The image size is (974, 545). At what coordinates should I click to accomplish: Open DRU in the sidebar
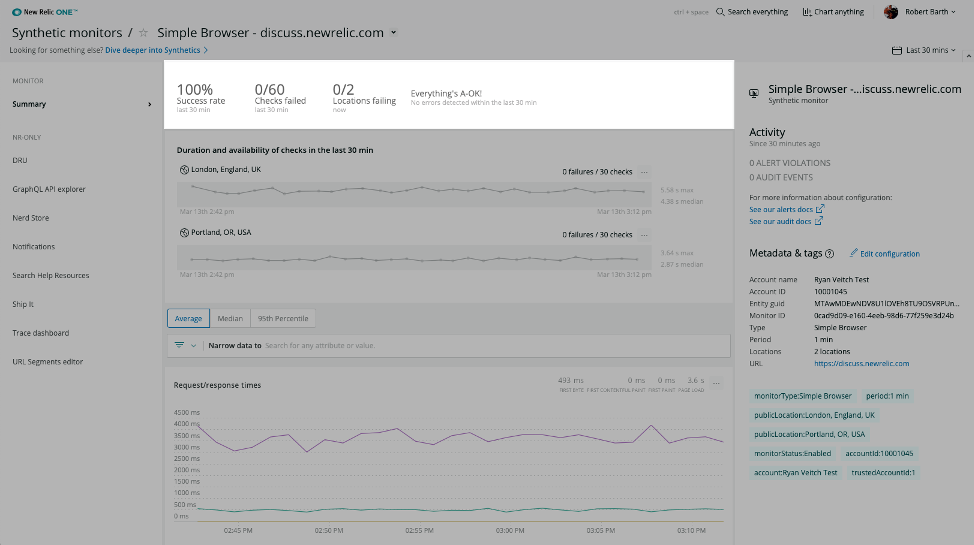20,160
